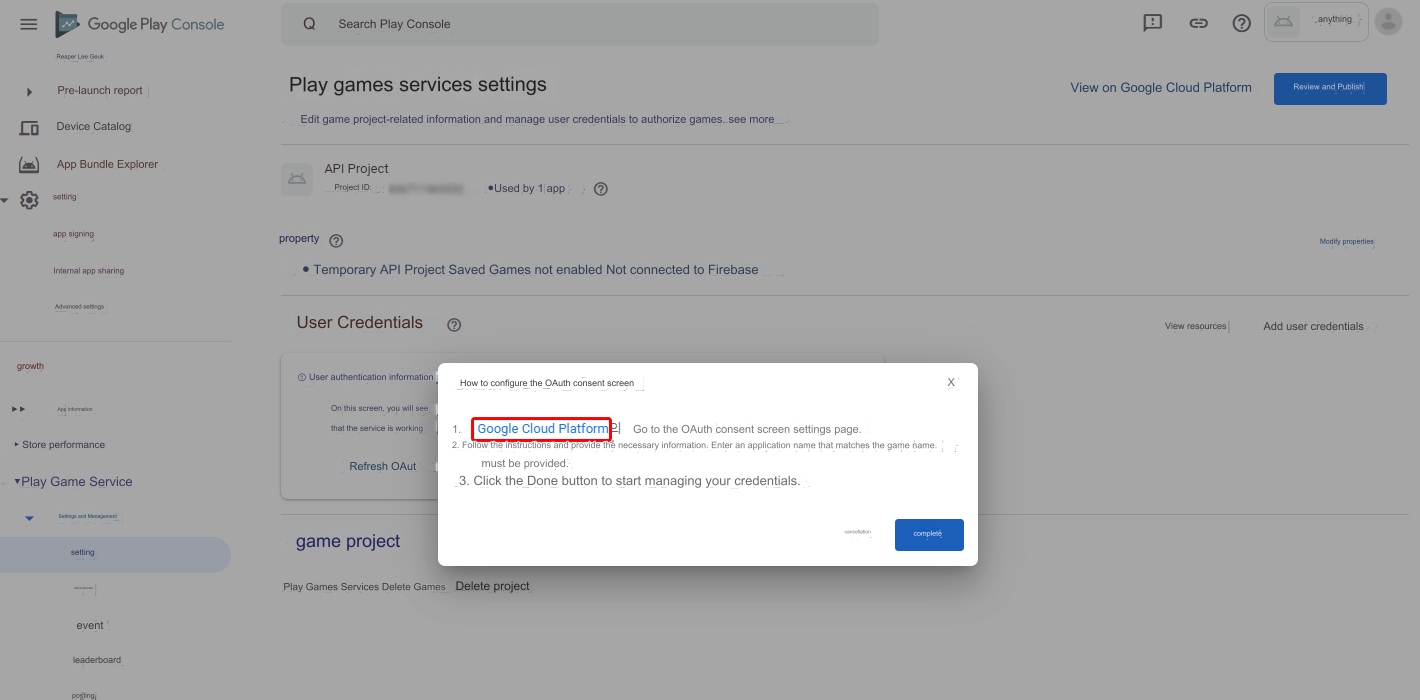Click Modify properties

1347,241
